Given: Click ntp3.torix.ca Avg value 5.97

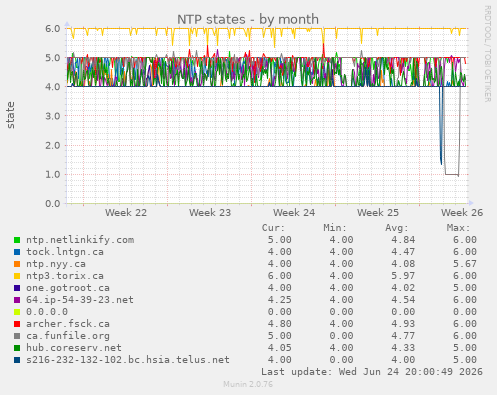Looking at the screenshot, I should tap(403, 276).
